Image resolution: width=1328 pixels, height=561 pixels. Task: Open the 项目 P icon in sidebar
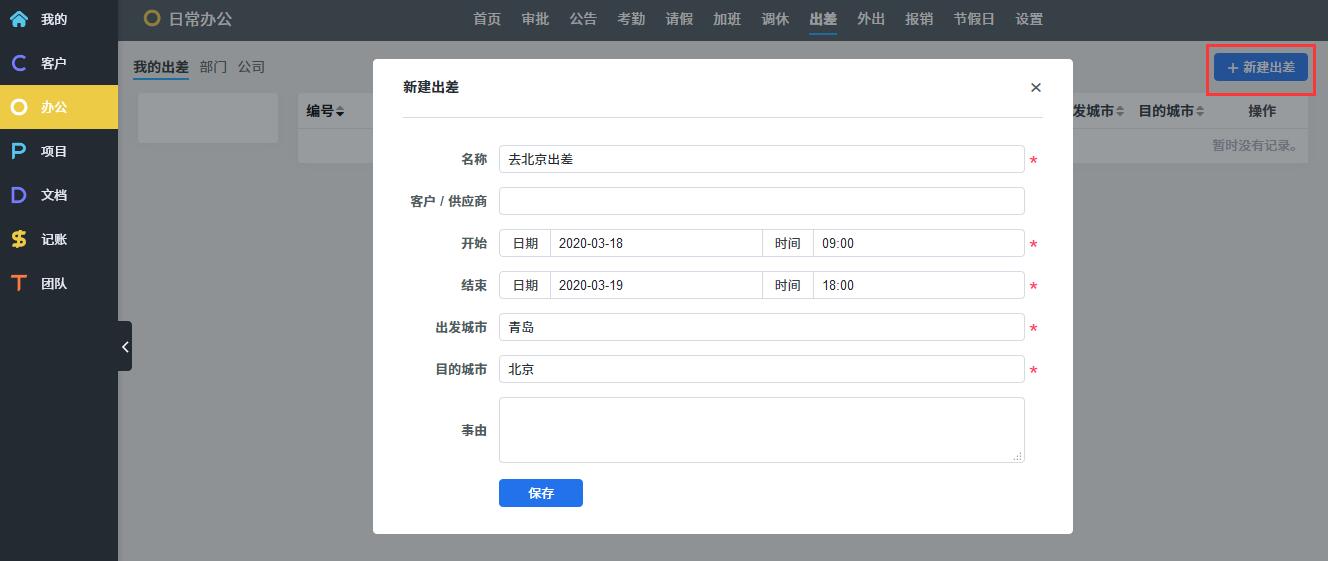pyautogui.click(x=19, y=151)
